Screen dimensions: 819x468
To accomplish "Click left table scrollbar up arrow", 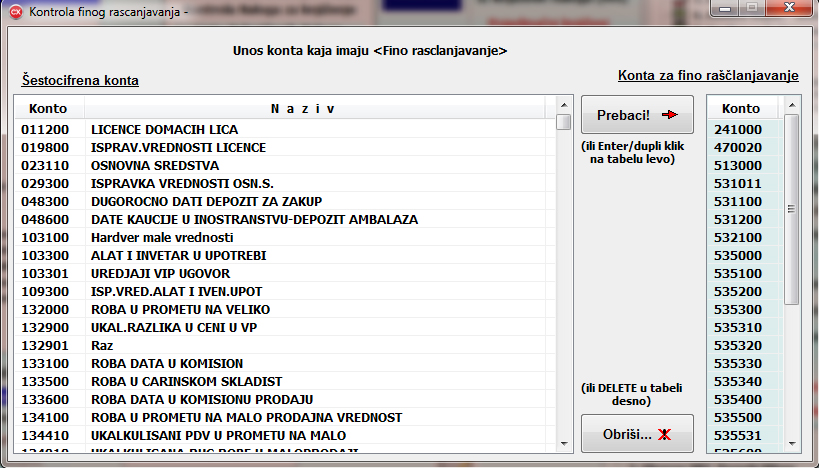I will point(564,105).
